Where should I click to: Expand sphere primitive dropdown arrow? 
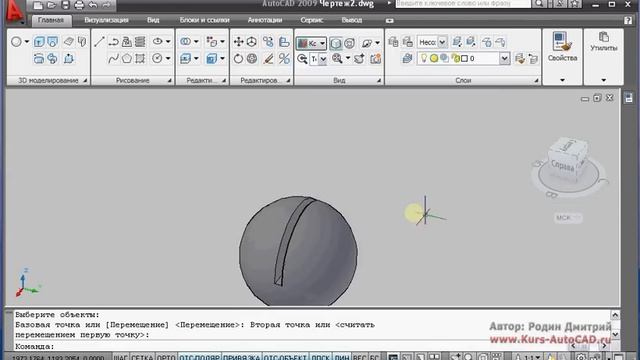click(27, 42)
